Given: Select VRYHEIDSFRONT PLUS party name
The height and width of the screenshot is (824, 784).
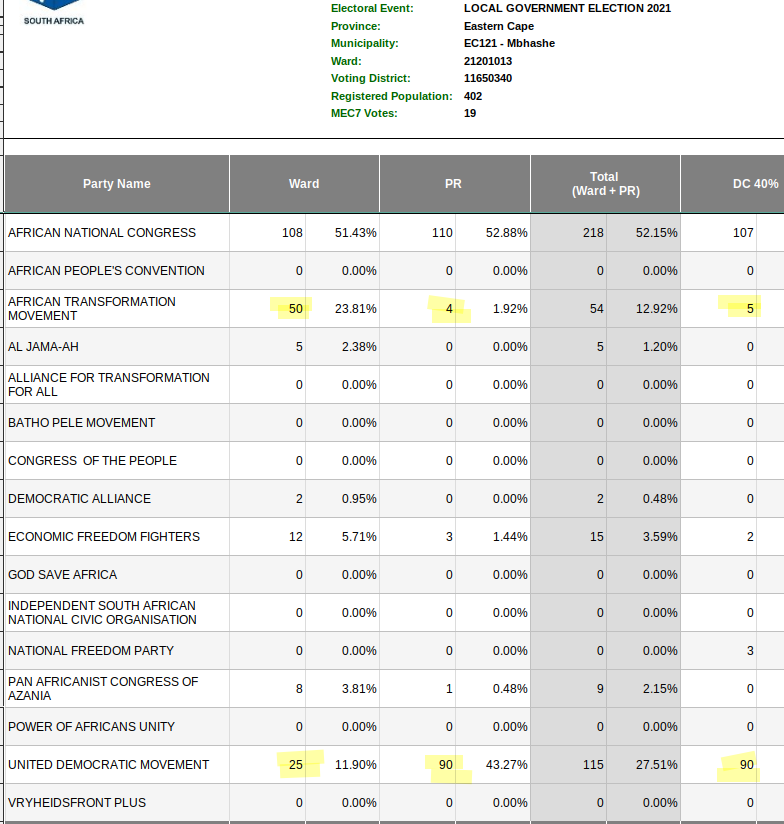Looking at the screenshot, I should pos(77,802).
